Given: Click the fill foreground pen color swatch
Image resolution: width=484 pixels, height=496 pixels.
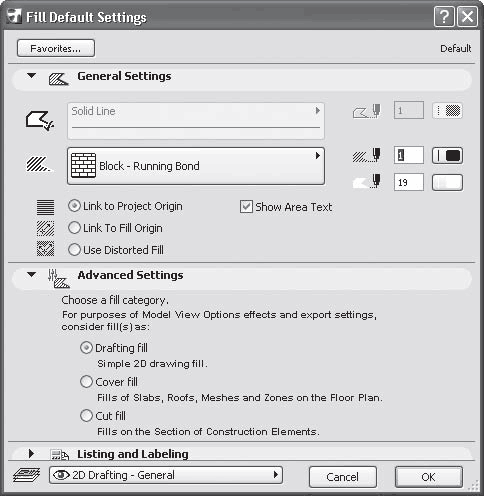Looking at the screenshot, I should coord(447,156).
